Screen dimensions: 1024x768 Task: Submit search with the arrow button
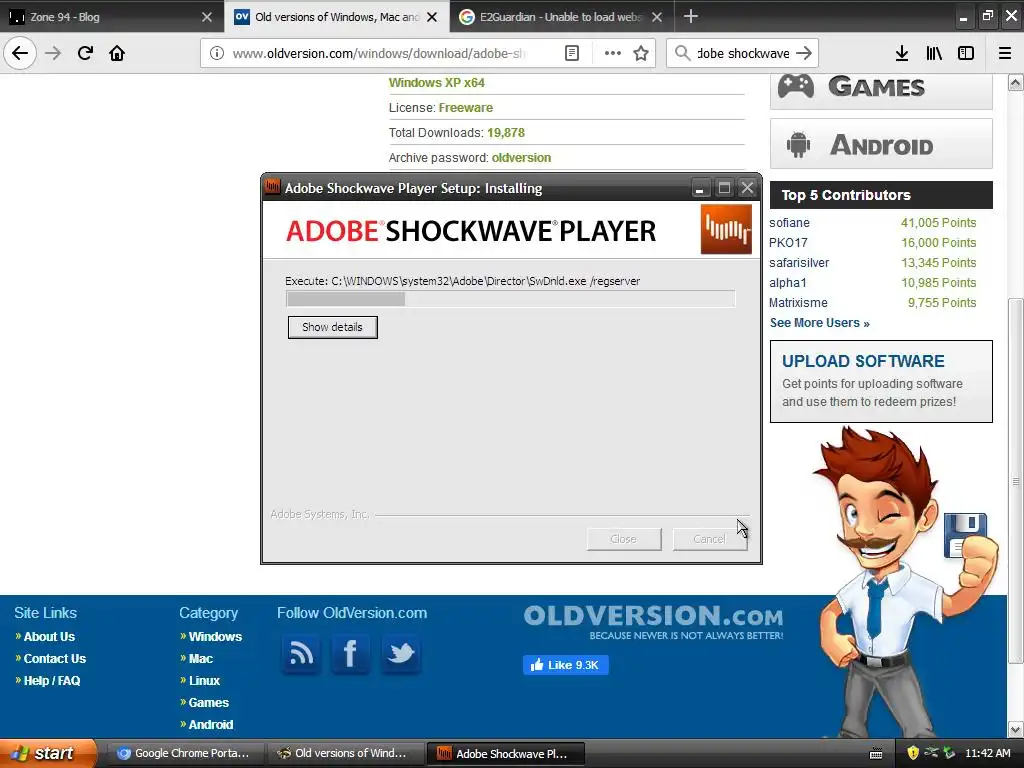coord(804,53)
